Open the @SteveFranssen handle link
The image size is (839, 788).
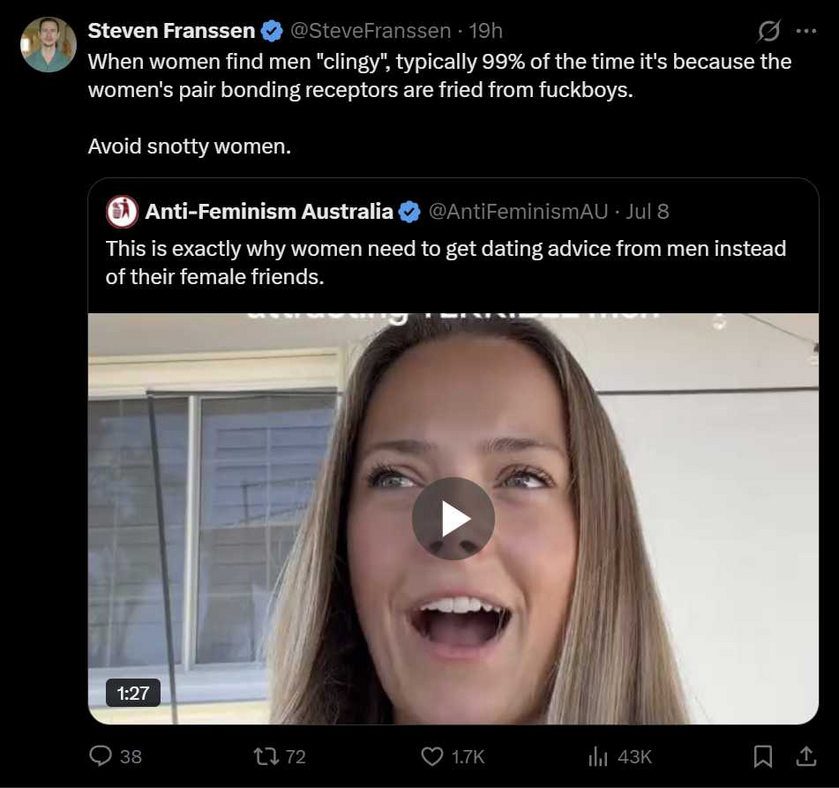370,31
